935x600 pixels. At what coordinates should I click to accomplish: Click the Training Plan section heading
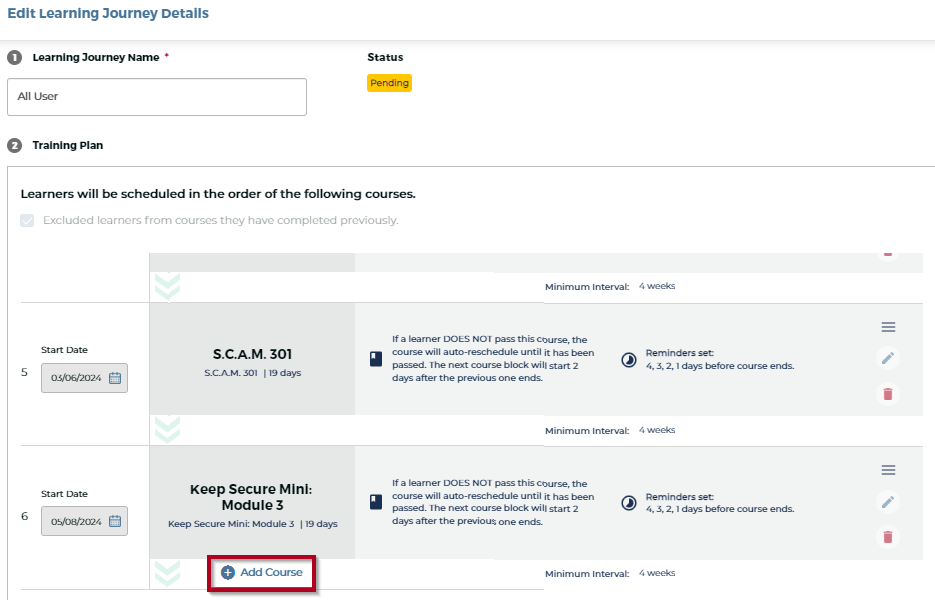(67, 146)
